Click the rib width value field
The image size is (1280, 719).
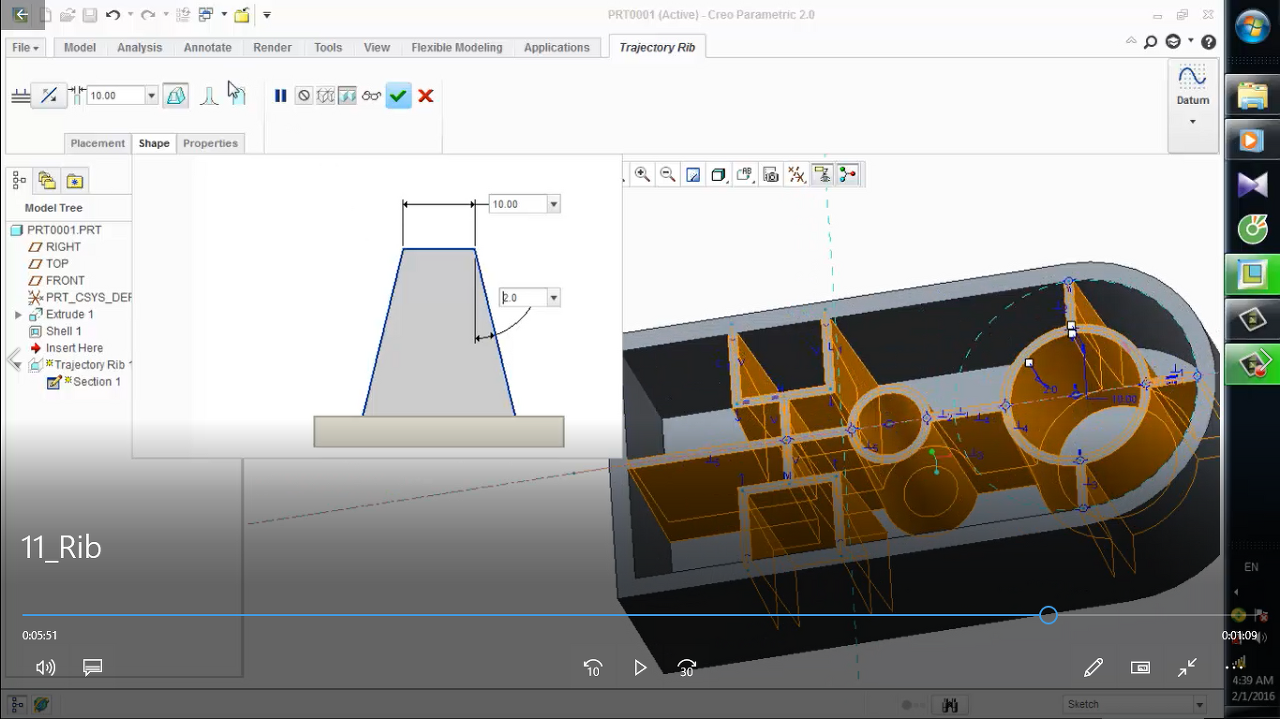(x=115, y=96)
